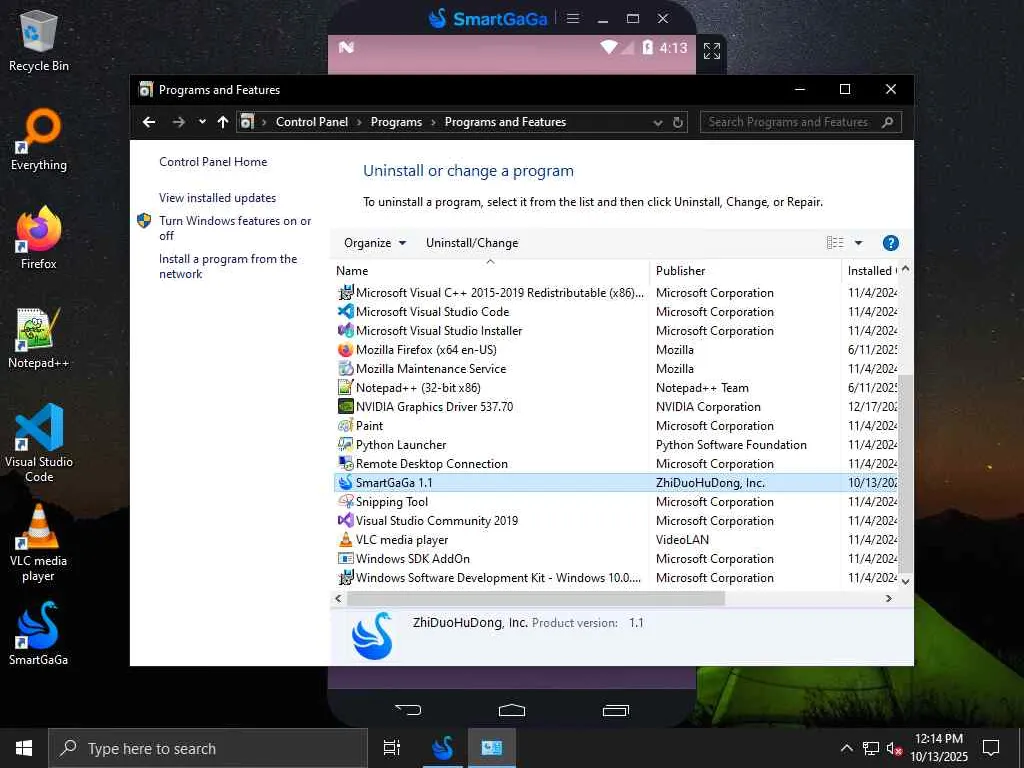1024x768 pixels.
Task: Toggle SmartGaGa fullscreen icon
Action: pos(711,50)
